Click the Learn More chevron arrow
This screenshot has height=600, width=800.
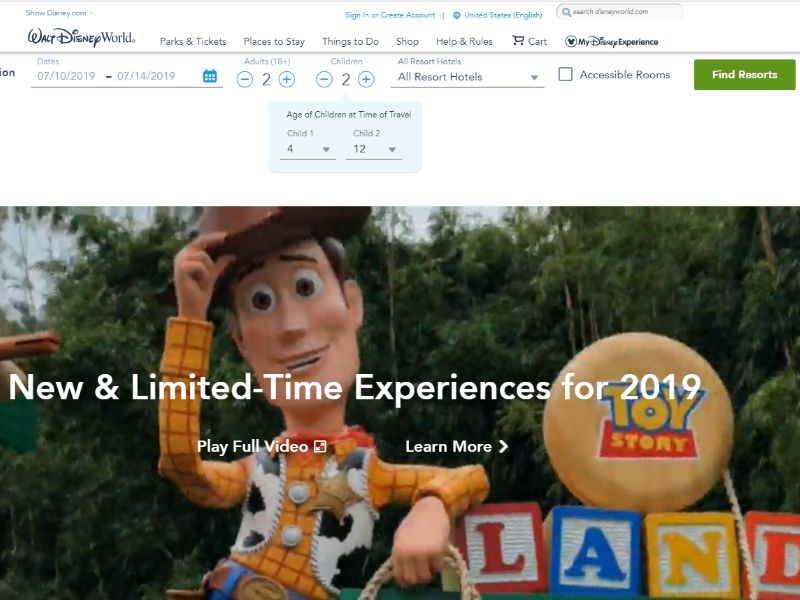[x=504, y=446]
